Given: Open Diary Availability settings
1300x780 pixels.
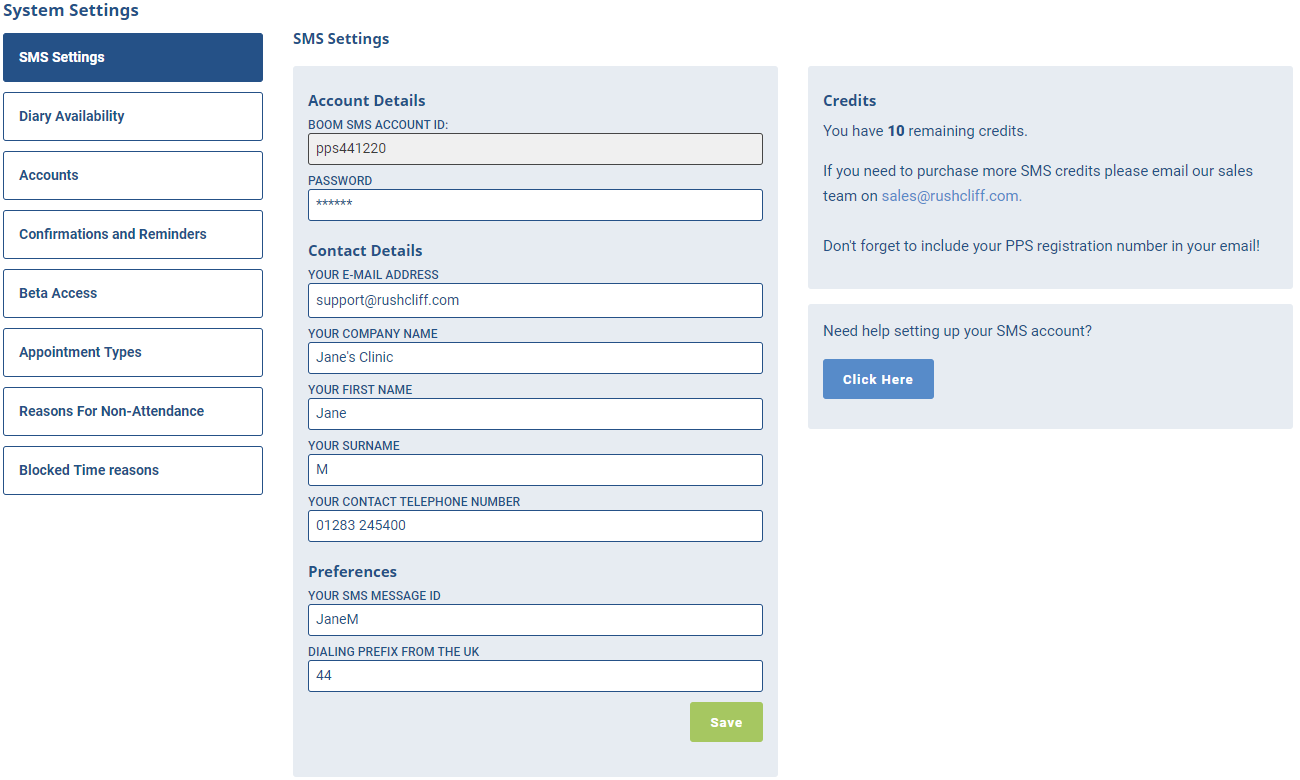Looking at the screenshot, I should coord(133,116).
